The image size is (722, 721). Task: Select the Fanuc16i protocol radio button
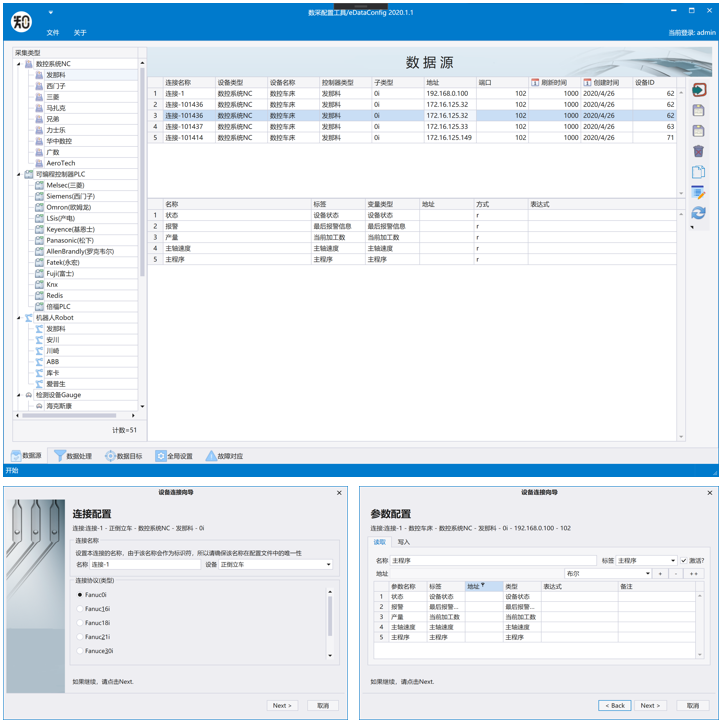click(80, 608)
